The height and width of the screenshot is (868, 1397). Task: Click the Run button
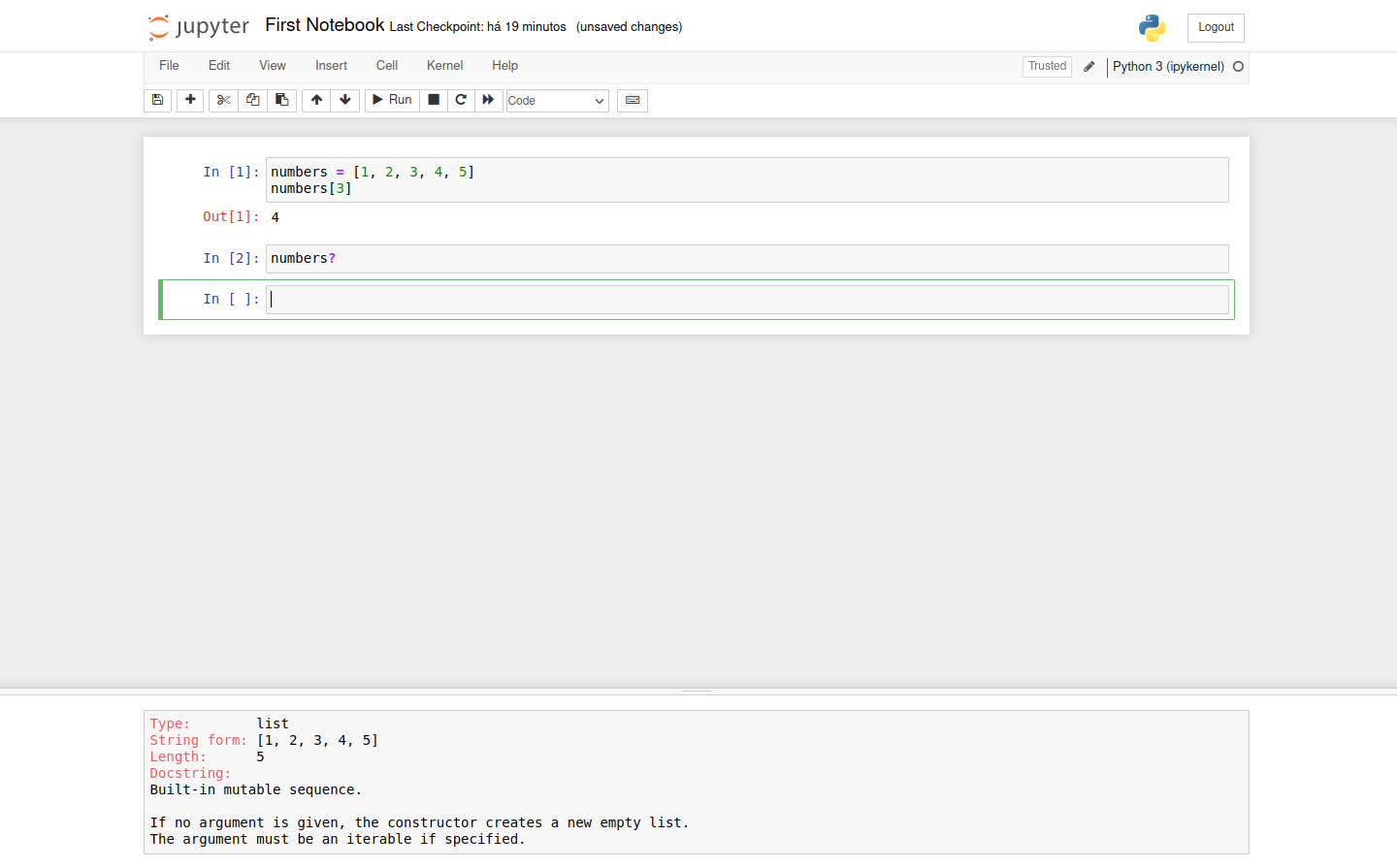point(392,100)
